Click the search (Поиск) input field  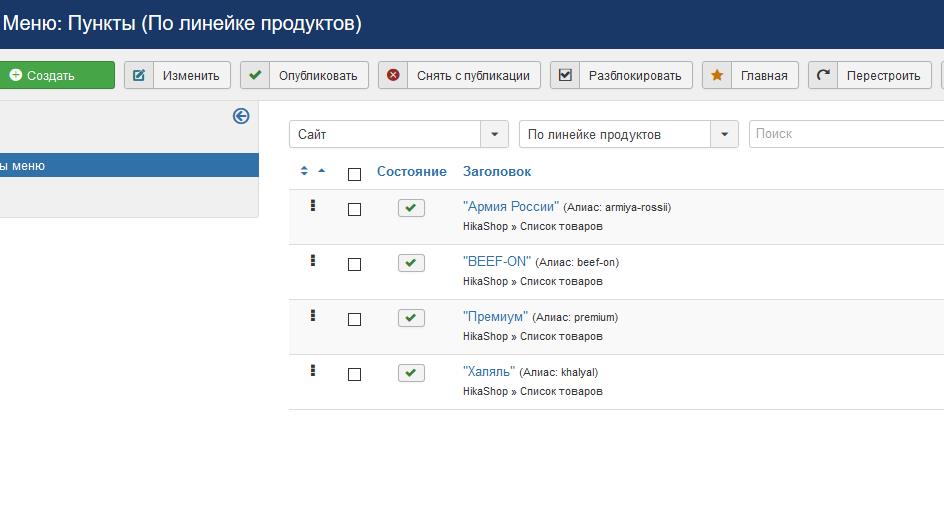click(x=845, y=134)
